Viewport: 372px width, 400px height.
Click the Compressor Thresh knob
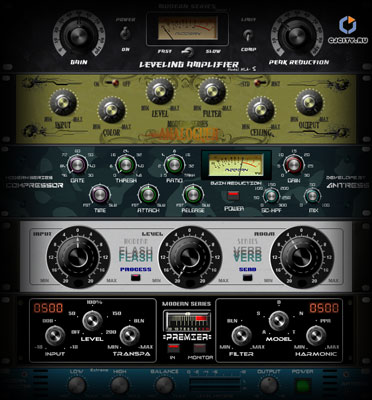(x=125, y=165)
